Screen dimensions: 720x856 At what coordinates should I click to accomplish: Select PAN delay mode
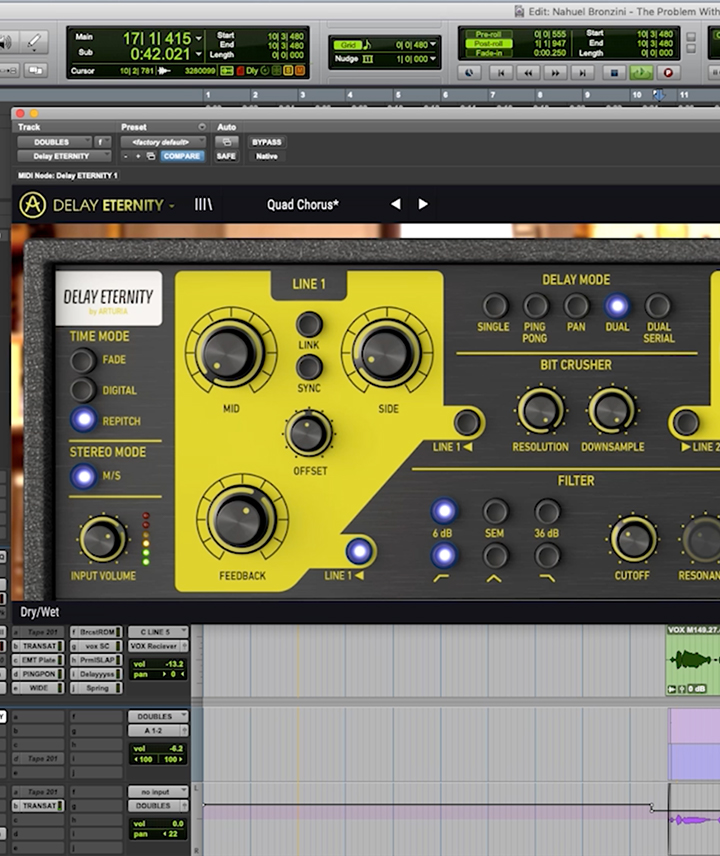[576, 306]
